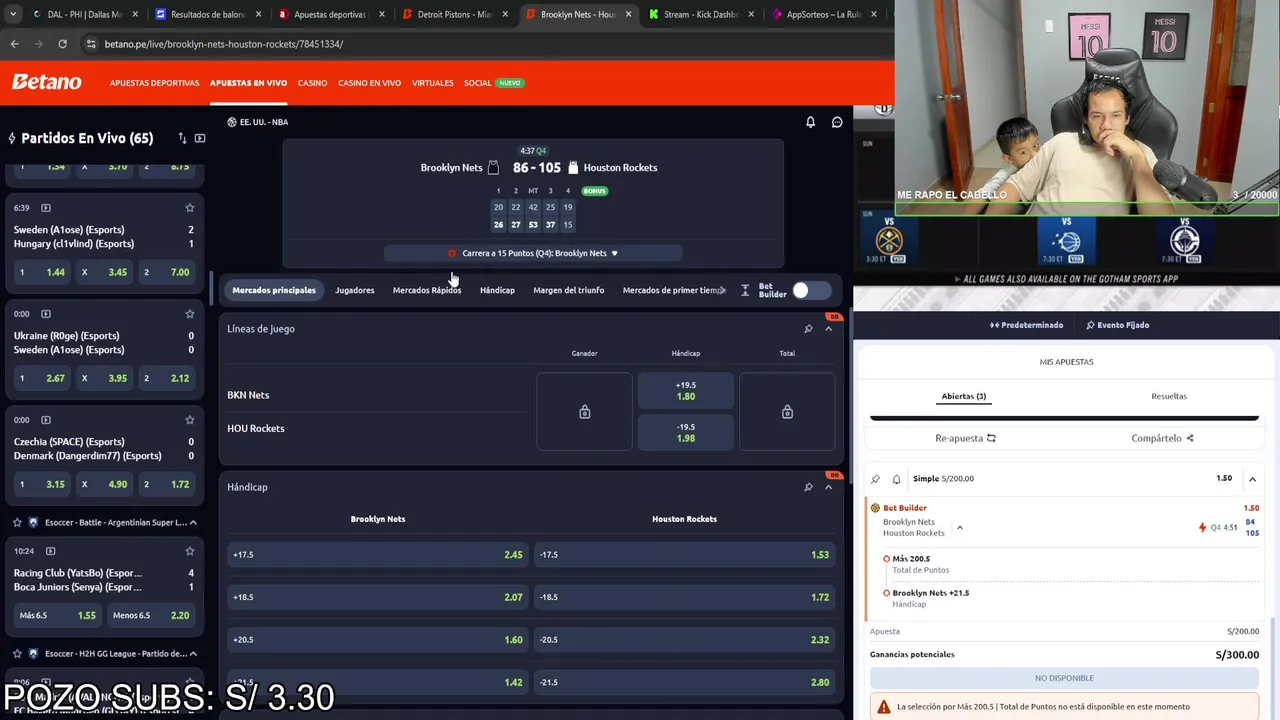The height and width of the screenshot is (720, 1280).
Task: Favorite the Racing Club vs Boca Juniors match
Action: (189, 551)
